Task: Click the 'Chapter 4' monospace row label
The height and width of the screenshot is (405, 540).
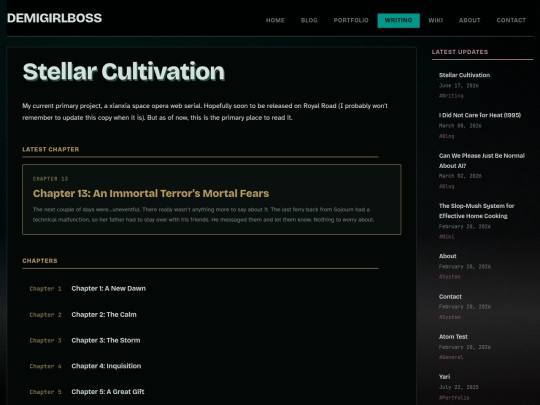Action: (x=45, y=366)
